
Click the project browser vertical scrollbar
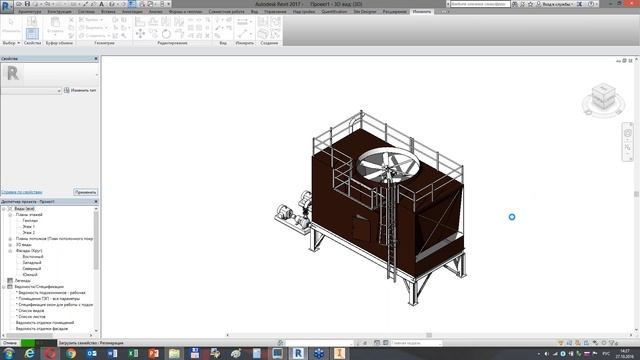pyautogui.click(x=96, y=241)
